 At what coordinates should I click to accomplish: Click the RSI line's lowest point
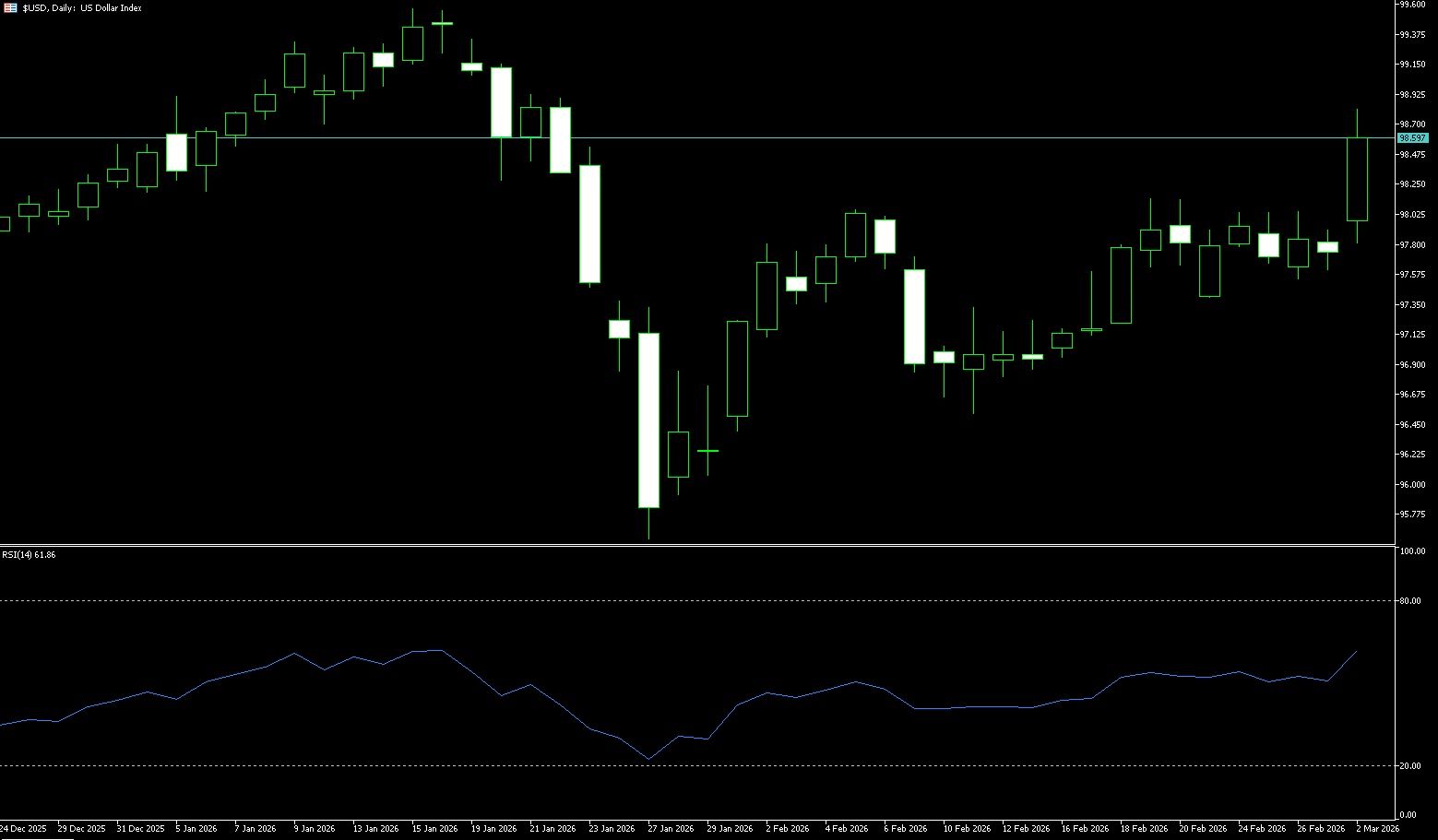[x=649, y=759]
